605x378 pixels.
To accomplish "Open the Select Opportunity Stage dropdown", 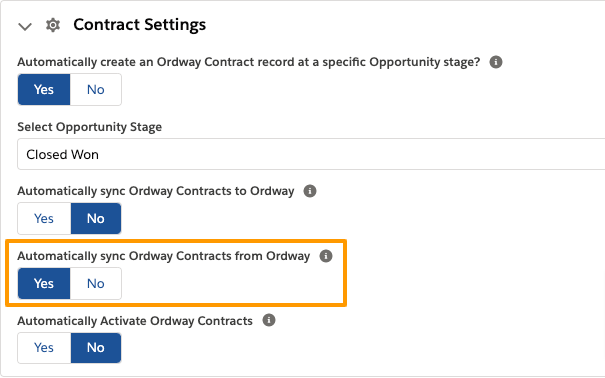I will (311, 154).
